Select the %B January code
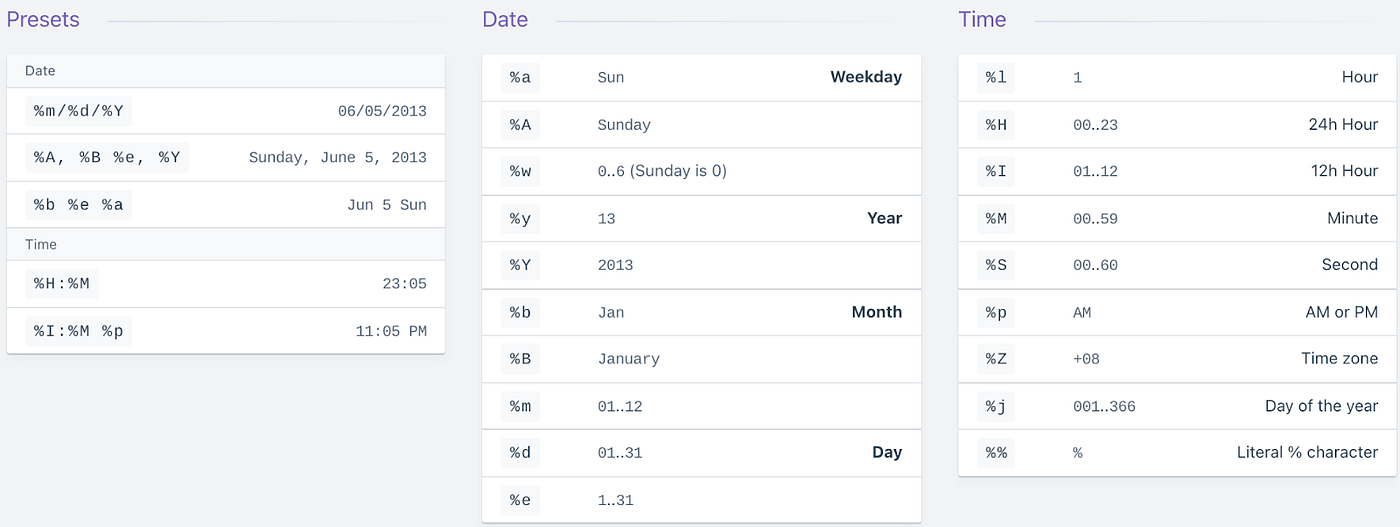Screen dimensions: 1400x527 tap(520, 359)
